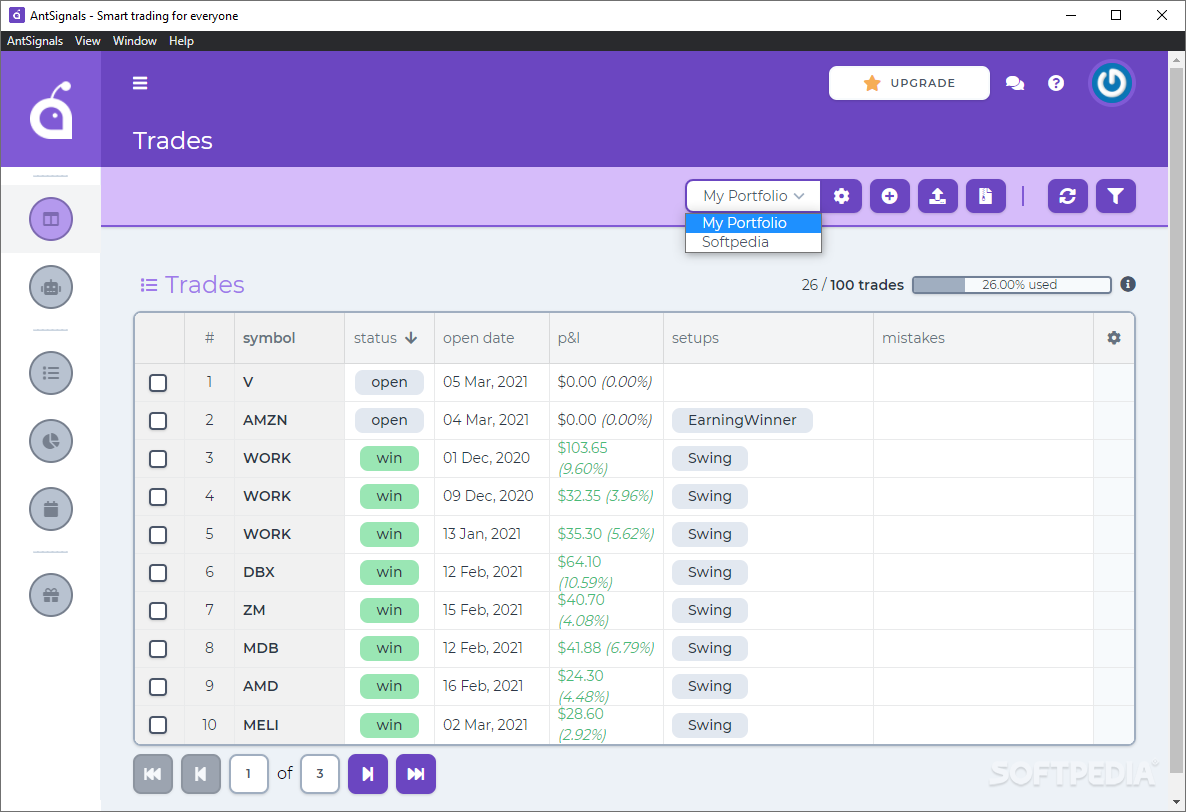
Task: Go to the next page
Action: point(368,774)
